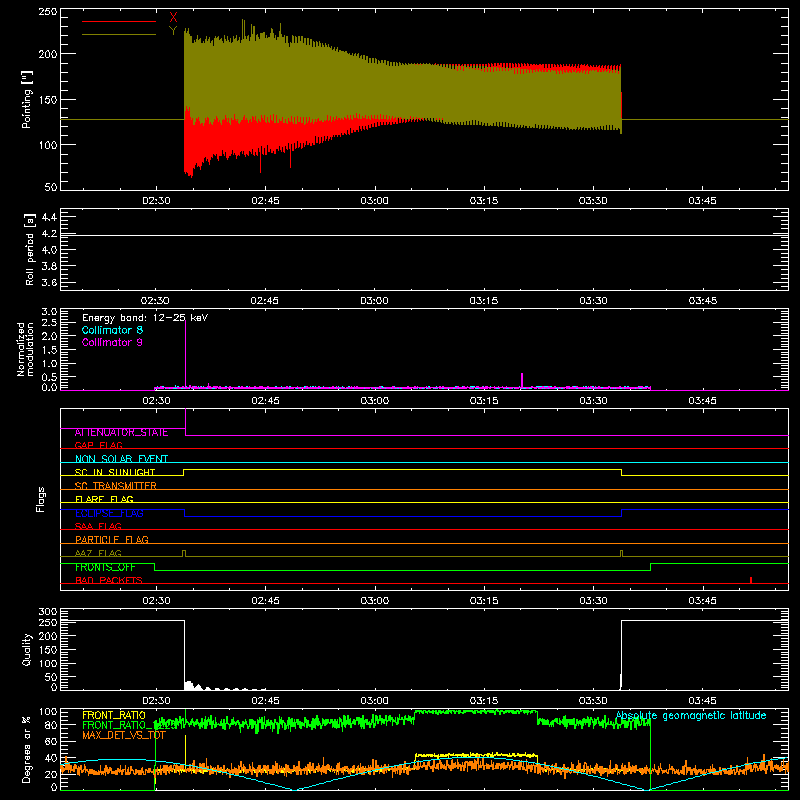Click the magenta 'Collimator 9' legend entry
This screenshot has width=800, height=800.
tap(112, 342)
